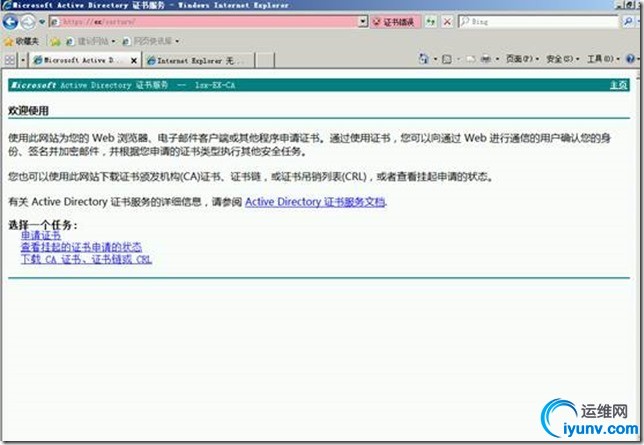Viewport: 644px width, 445px height.
Task: Expand the 网页快讯库 dropdown arrow
Action: (x=177, y=41)
